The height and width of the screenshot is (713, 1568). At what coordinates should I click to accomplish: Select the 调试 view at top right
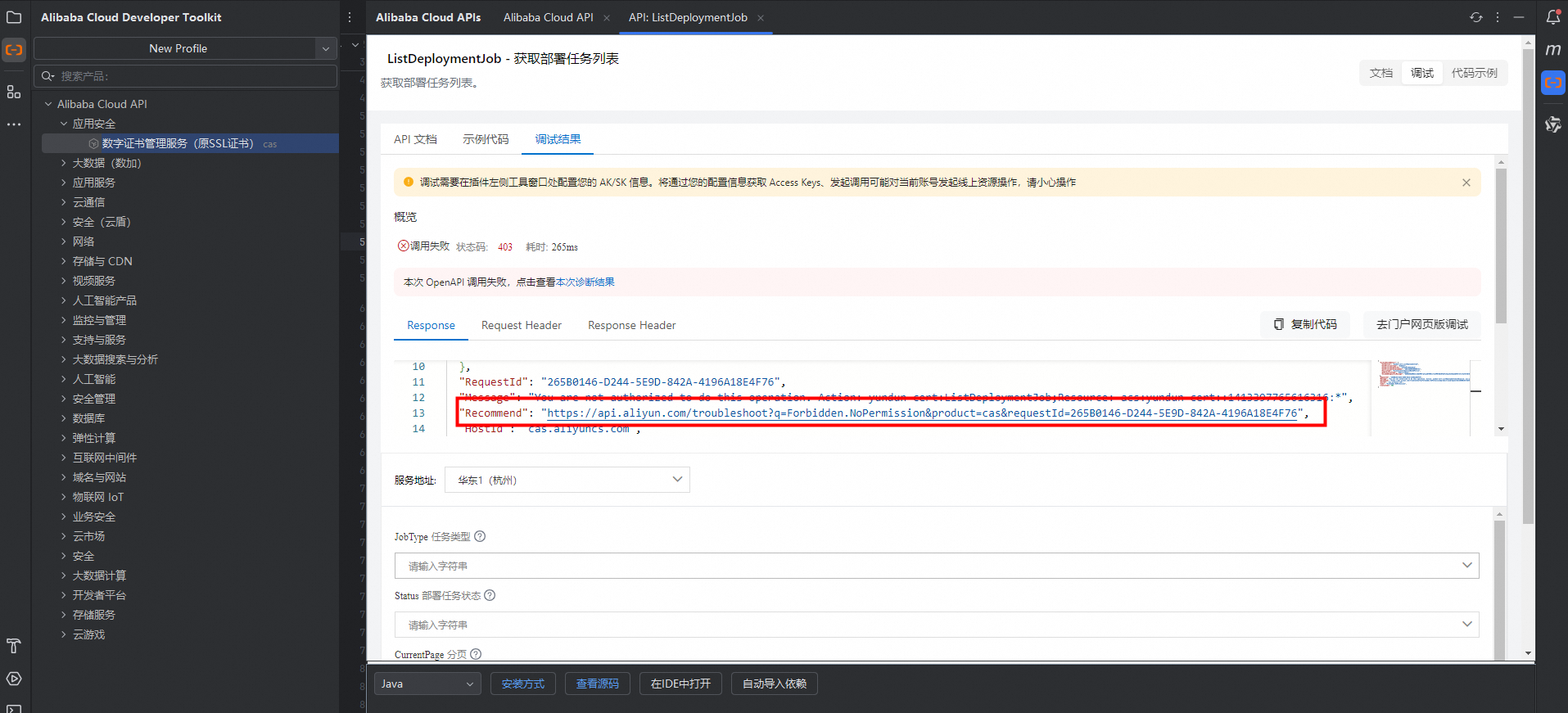pyautogui.click(x=1422, y=73)
